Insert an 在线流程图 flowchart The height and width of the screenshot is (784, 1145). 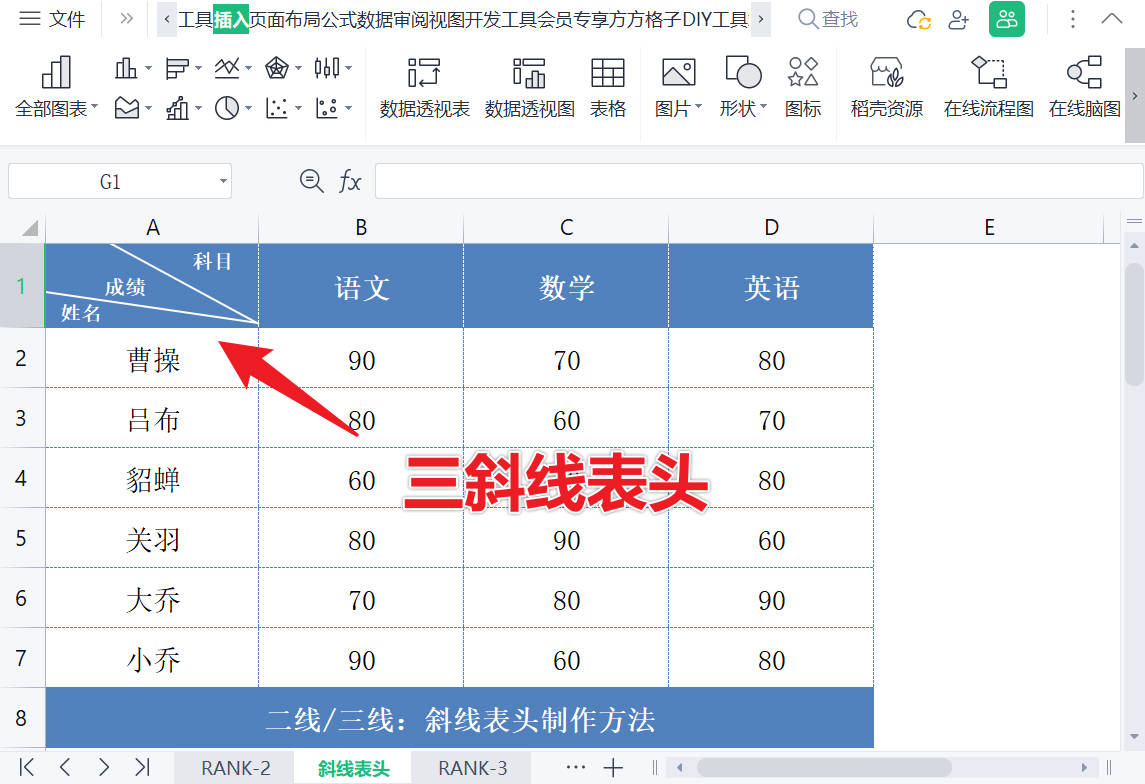tap(989, 88)
